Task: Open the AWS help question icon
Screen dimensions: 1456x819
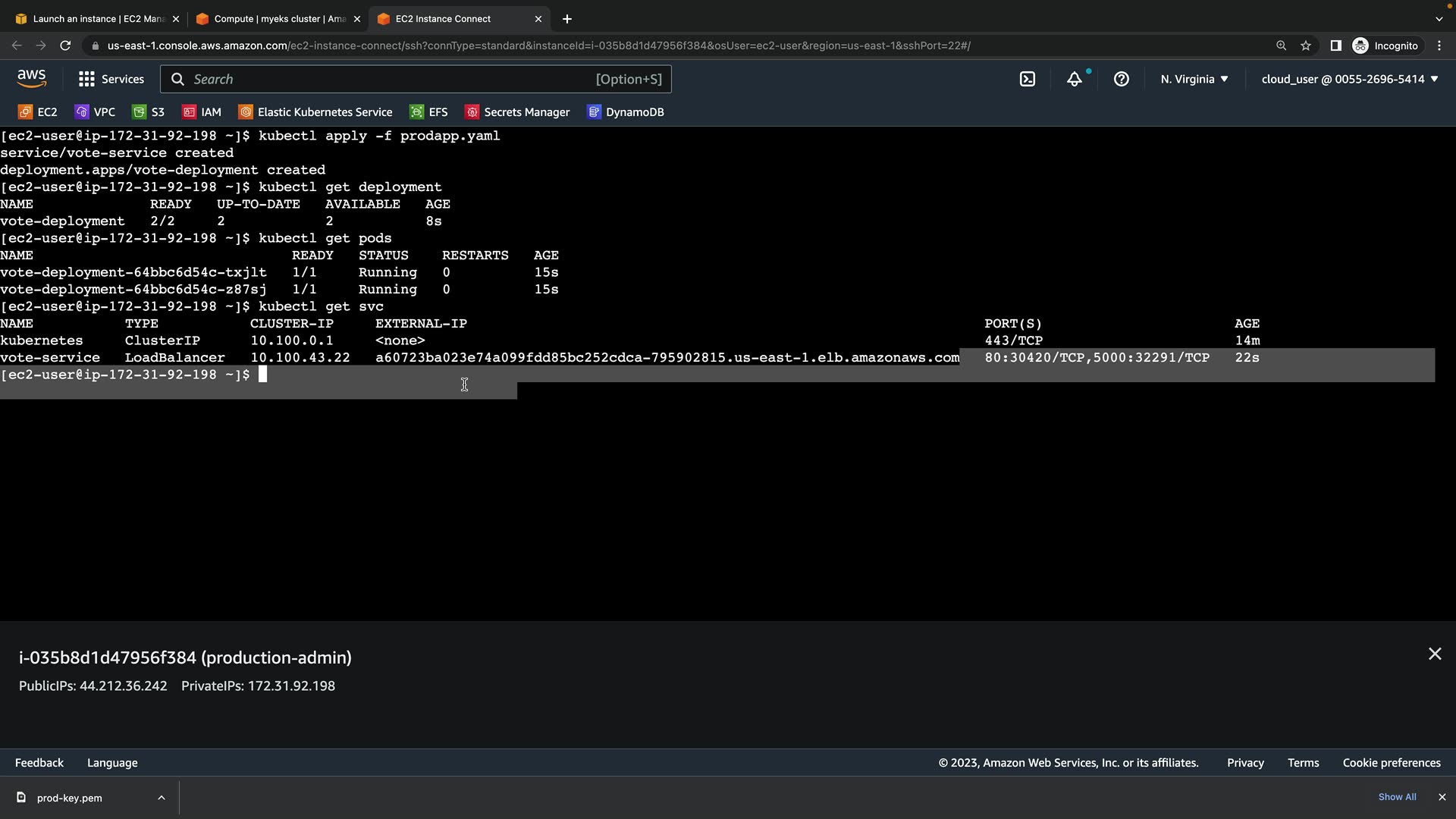Action: click(1121, 79)
